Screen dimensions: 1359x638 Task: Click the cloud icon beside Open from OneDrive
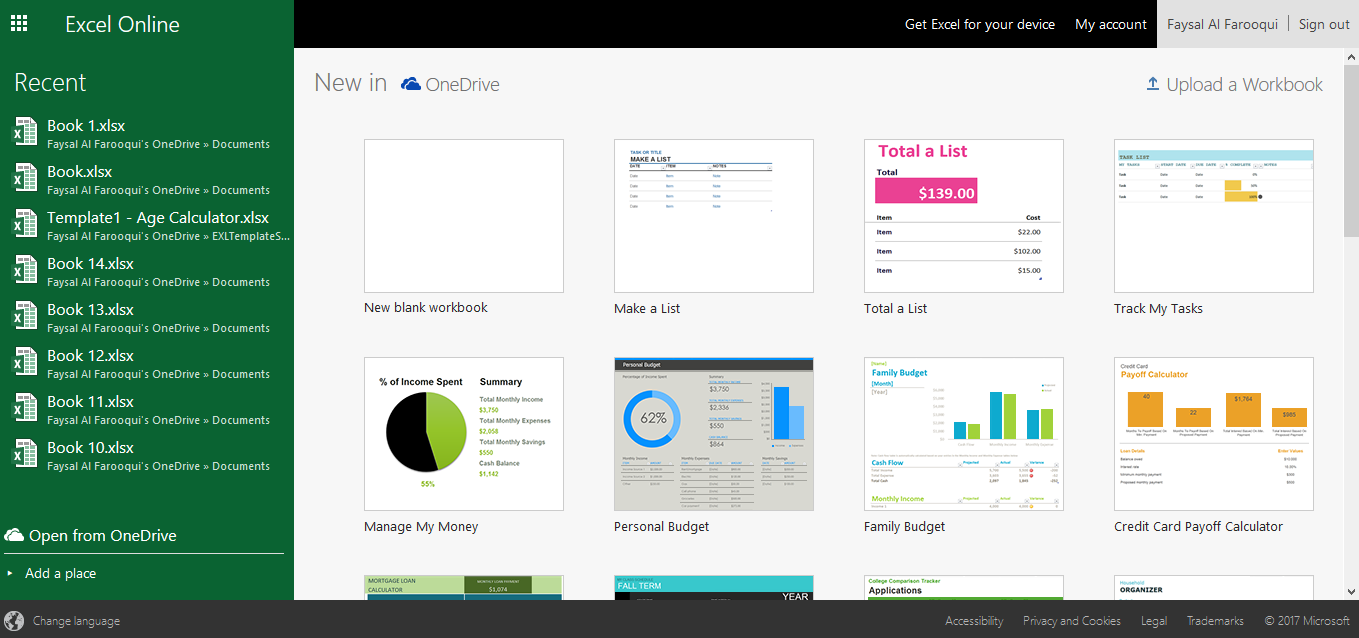pyautogui.click(x=14, y=535)
